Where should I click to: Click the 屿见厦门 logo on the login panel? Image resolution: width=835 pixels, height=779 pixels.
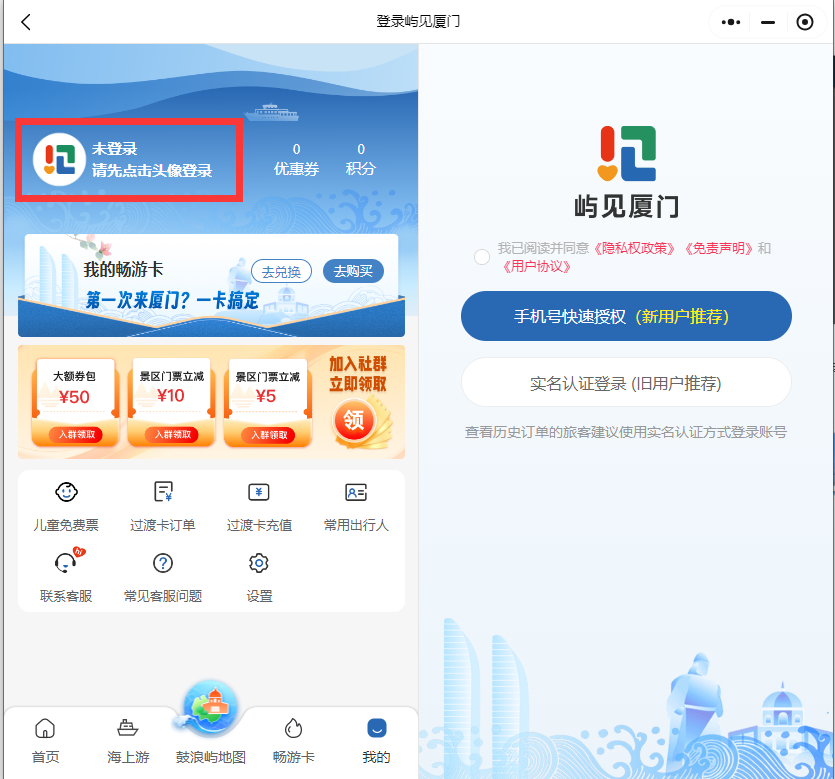(x=626, y=153)
